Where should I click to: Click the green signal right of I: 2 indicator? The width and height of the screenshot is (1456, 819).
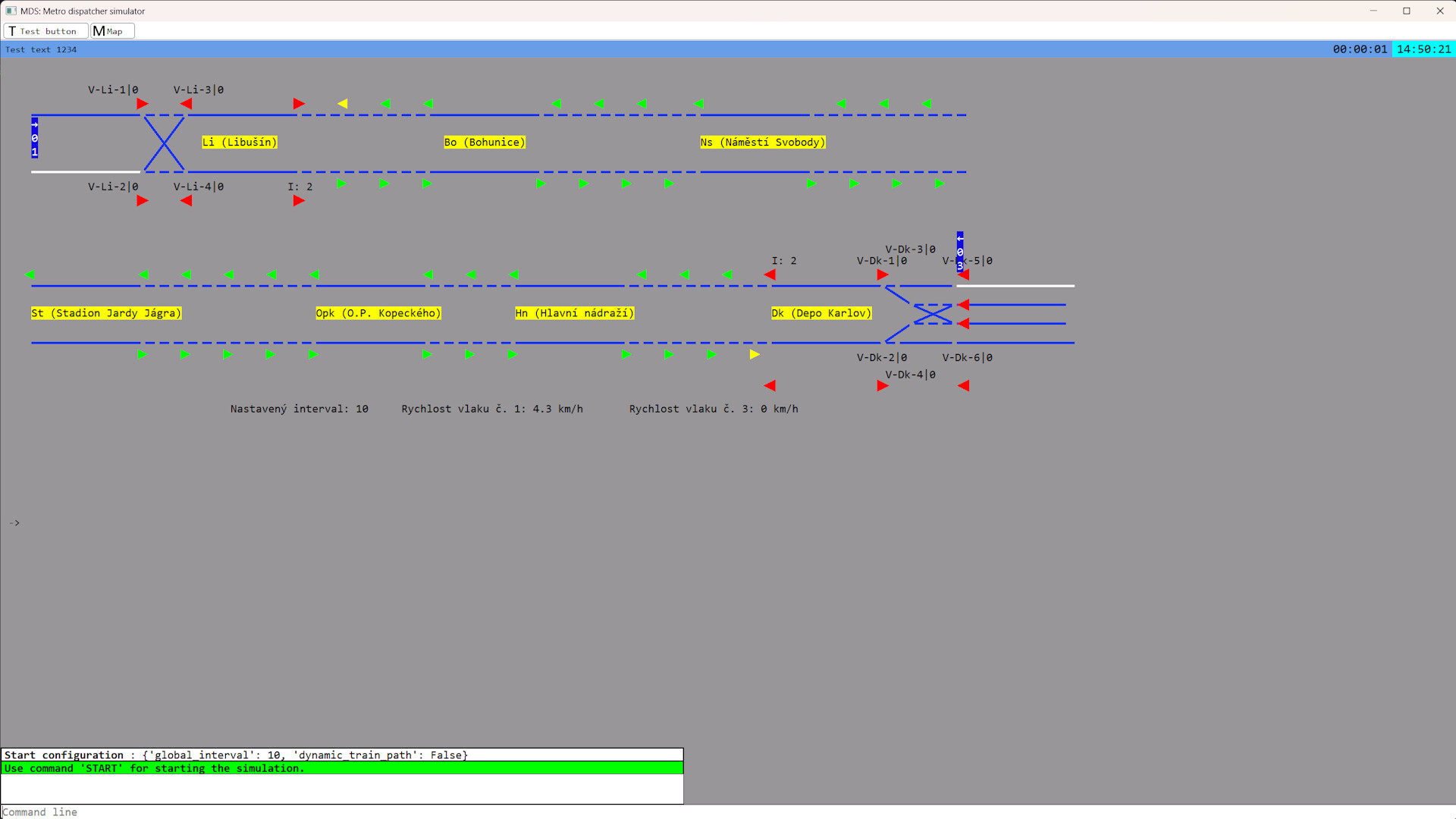click(x=342, y=184)
